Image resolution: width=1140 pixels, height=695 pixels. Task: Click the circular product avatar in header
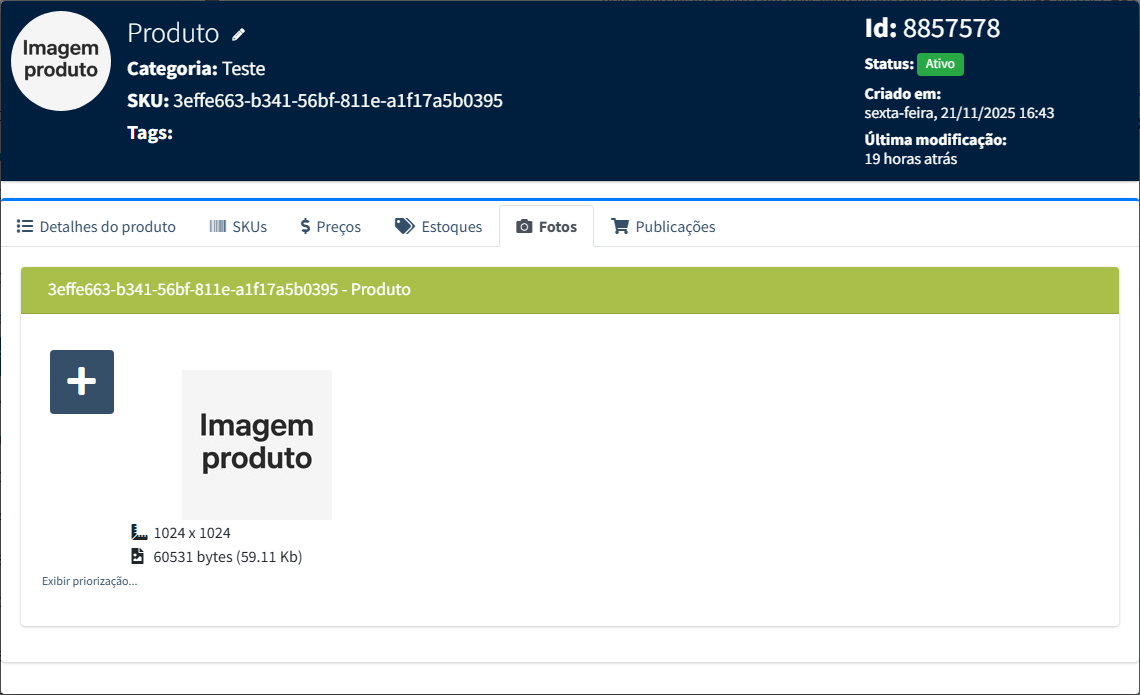[x=61, y=61]
